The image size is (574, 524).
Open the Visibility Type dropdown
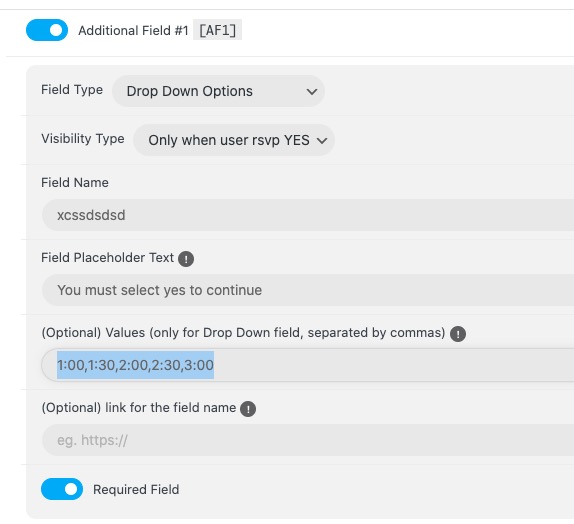pyautogui.click(x=234, y=140)
